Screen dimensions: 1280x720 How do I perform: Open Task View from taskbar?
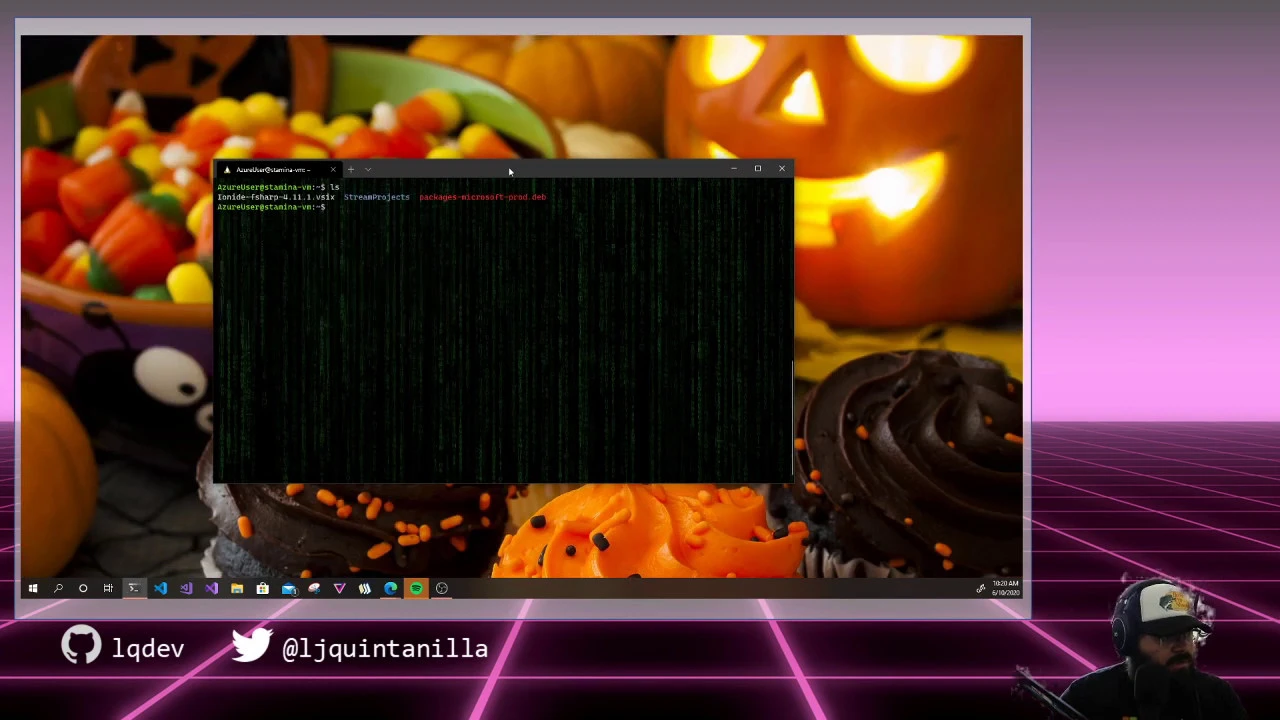108,588
